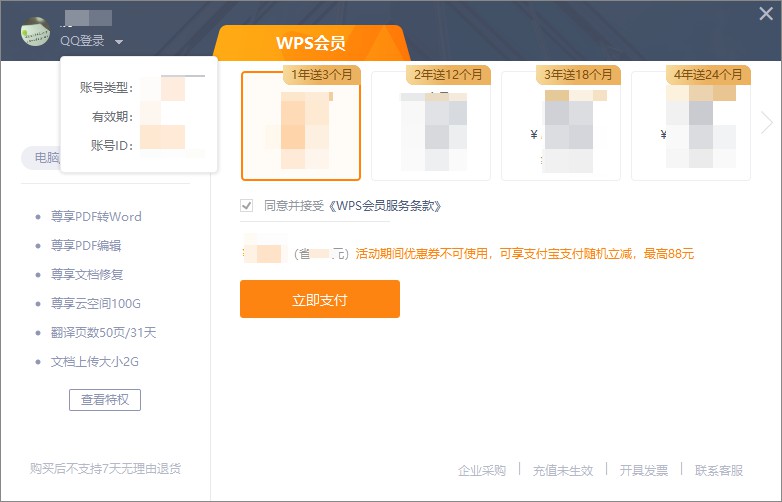The height and width of the screenshot is (502, 782).
Task: Toggle the 同意并接受 agreement checkbox
Action: tap(246, 205)
